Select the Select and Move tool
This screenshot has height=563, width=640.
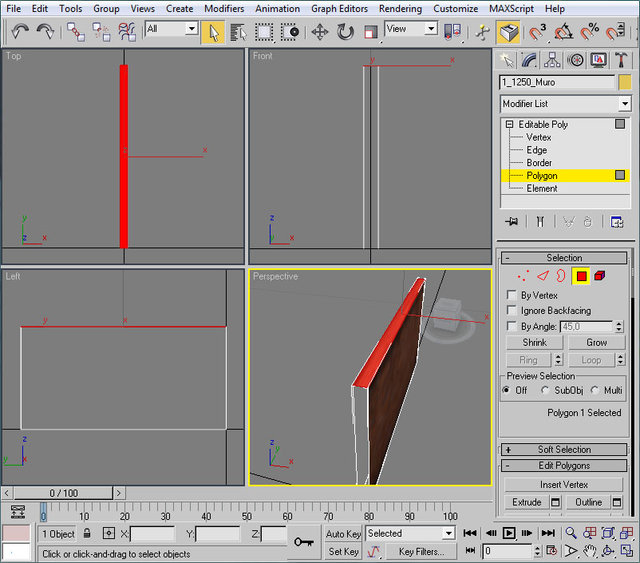point(320,32)
